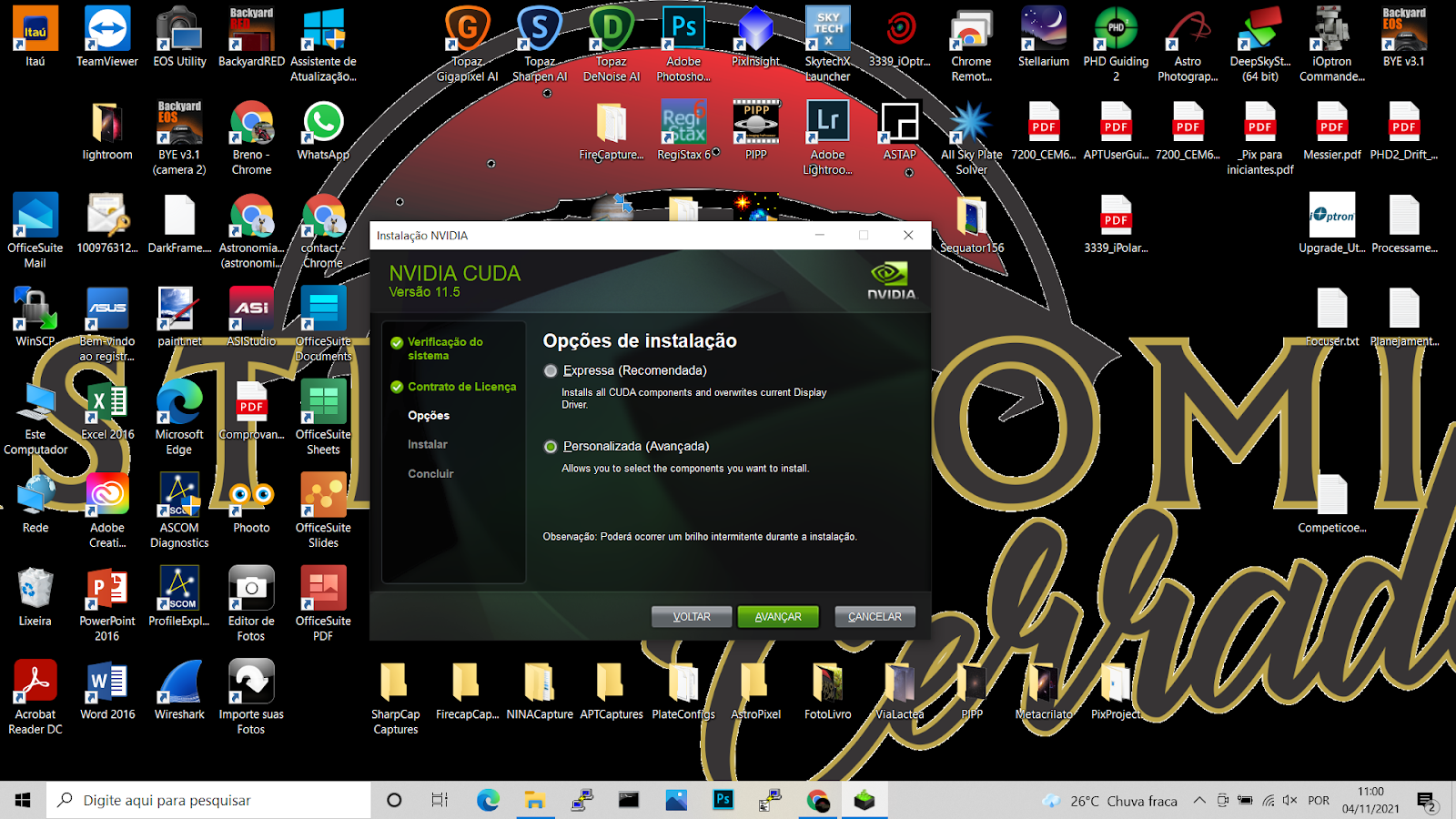The width and height of the screenshot is (1456, 819).
Task: Click the CANCELAR button
Action: [x=875, y=617]
